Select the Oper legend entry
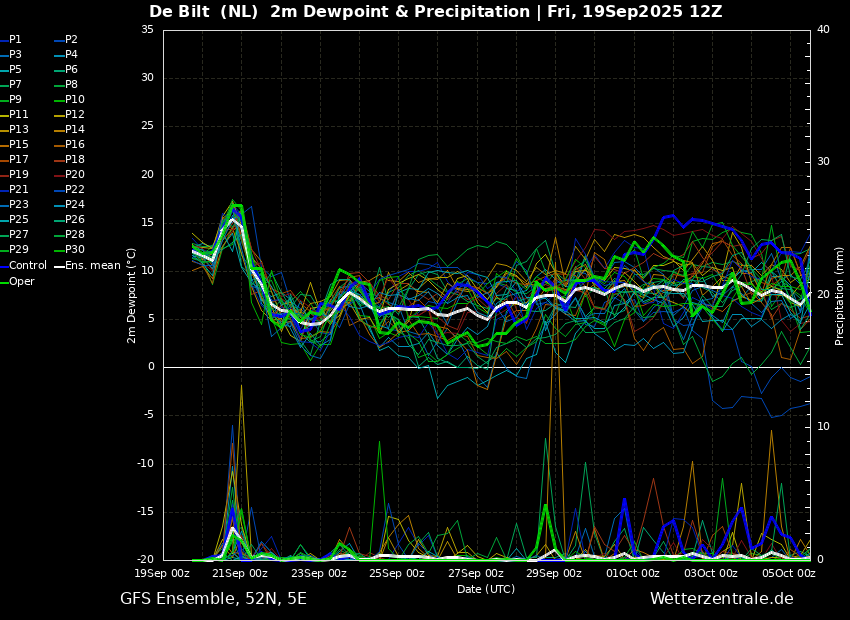 tap(17, 282)
